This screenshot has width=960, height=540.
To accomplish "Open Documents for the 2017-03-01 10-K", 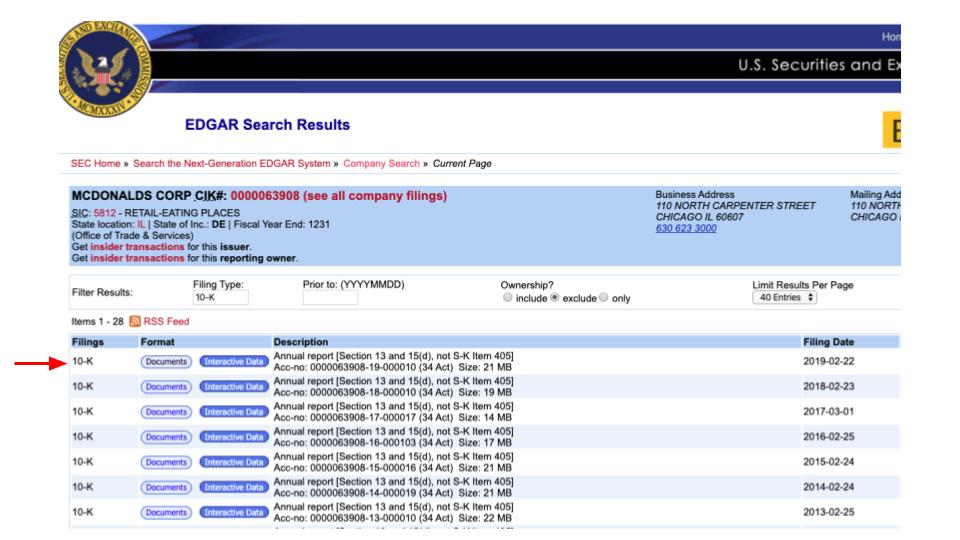I will tap(166, 412).
